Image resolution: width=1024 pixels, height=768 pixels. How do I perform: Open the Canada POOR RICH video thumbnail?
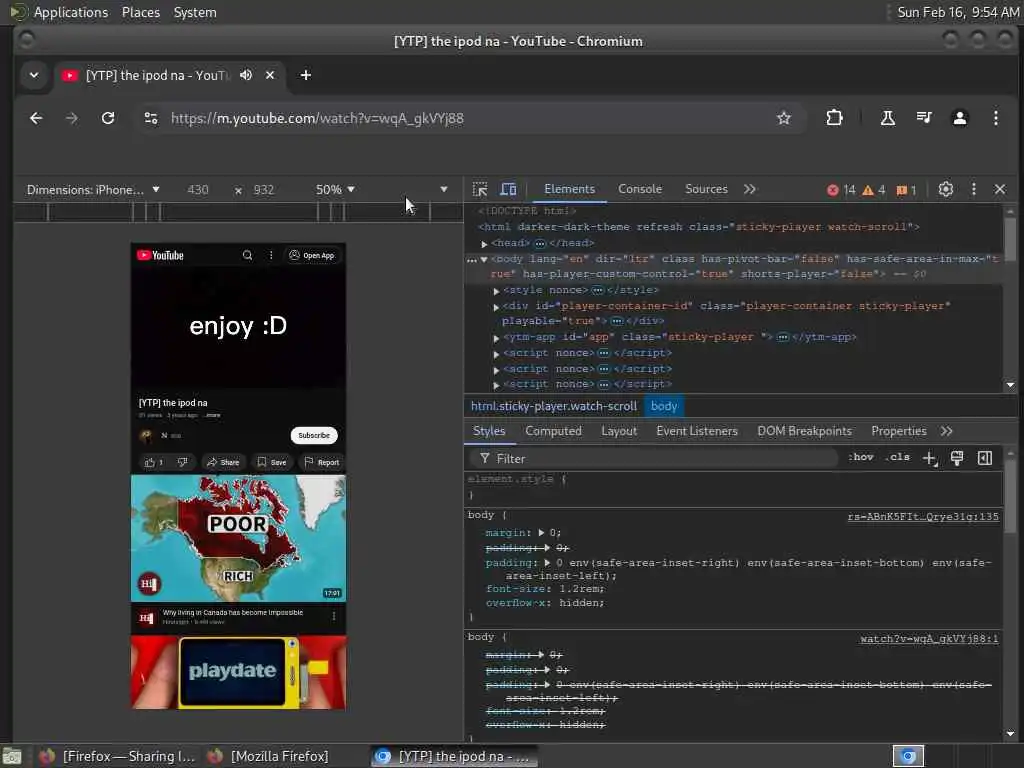238,538
